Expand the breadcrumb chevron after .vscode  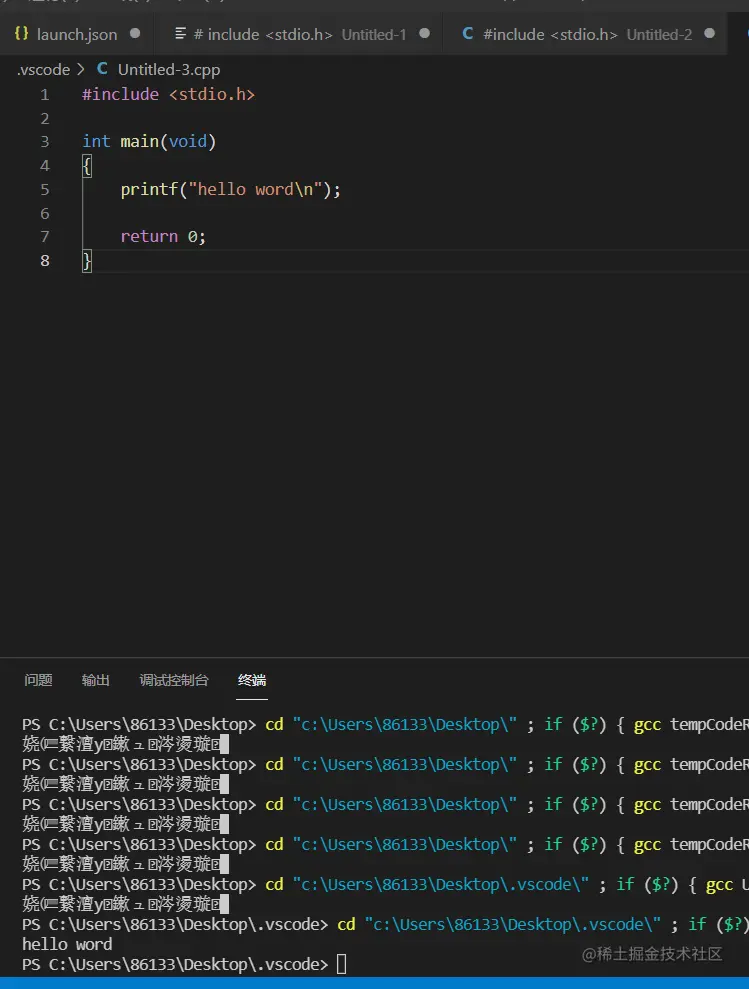coord(81,69)
